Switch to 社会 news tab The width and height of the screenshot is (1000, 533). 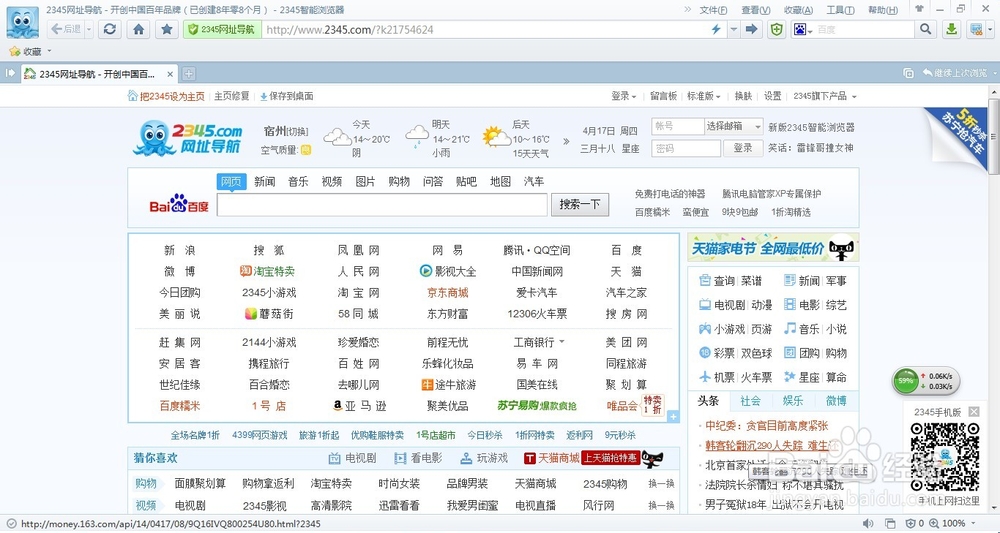click(x=751, y=401)
